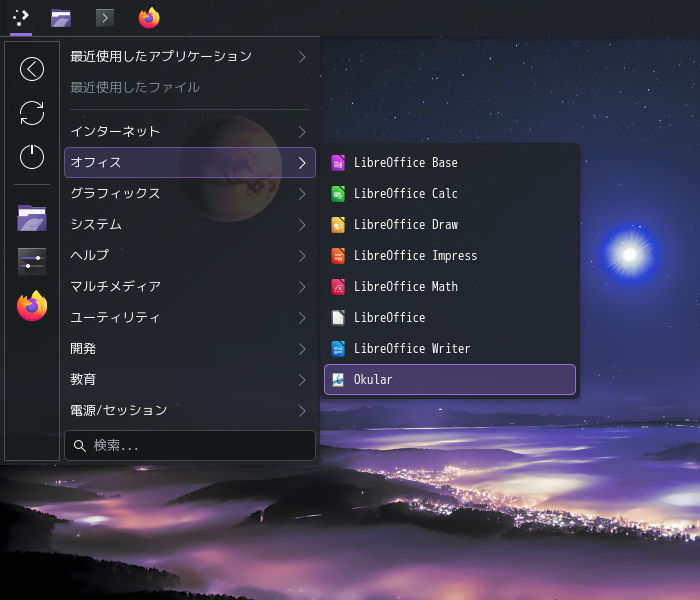This screenshot has width=700, height=600.
Task: Open the 最近使用したアプリケーション menu entry
Action: 190,57
